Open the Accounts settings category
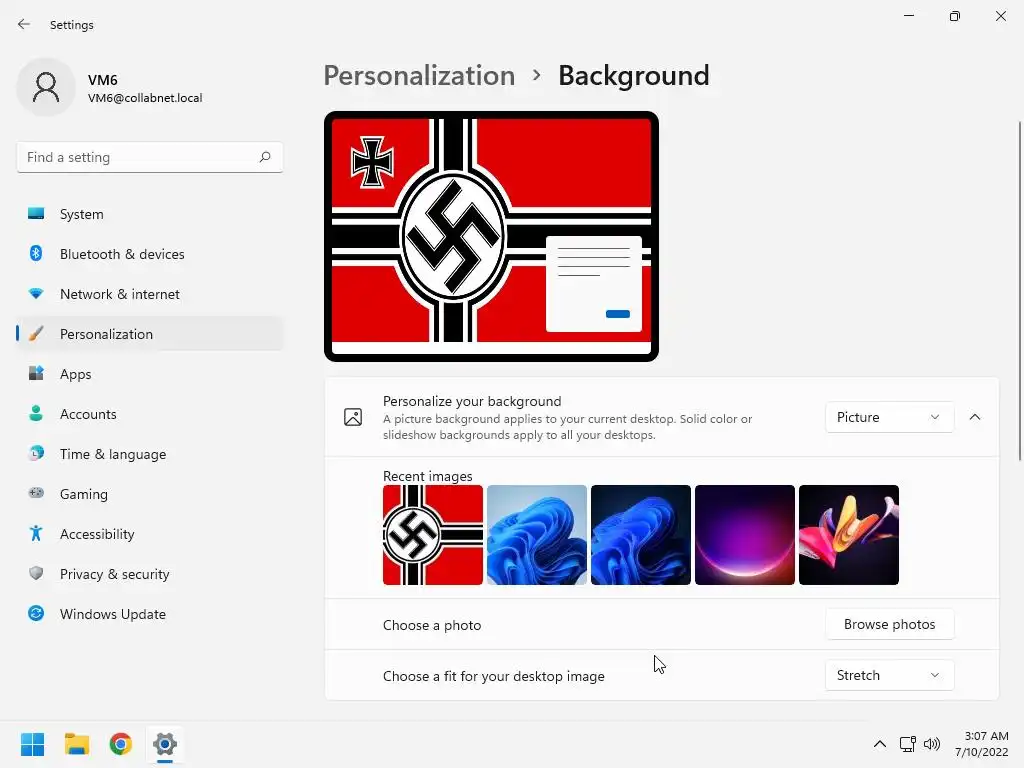 click(x=150, y=414)
